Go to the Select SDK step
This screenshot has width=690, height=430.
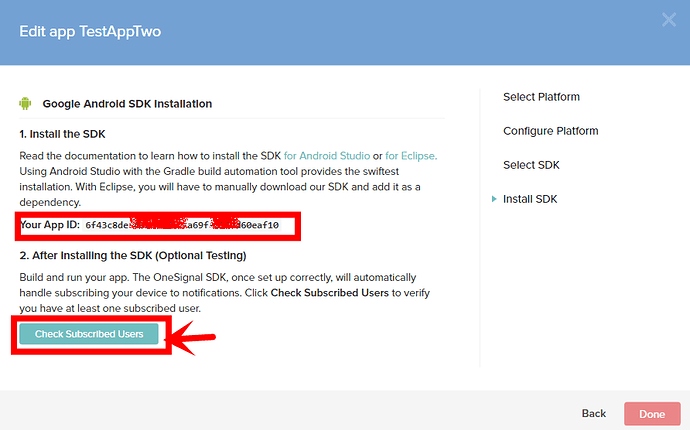[531, 165]
